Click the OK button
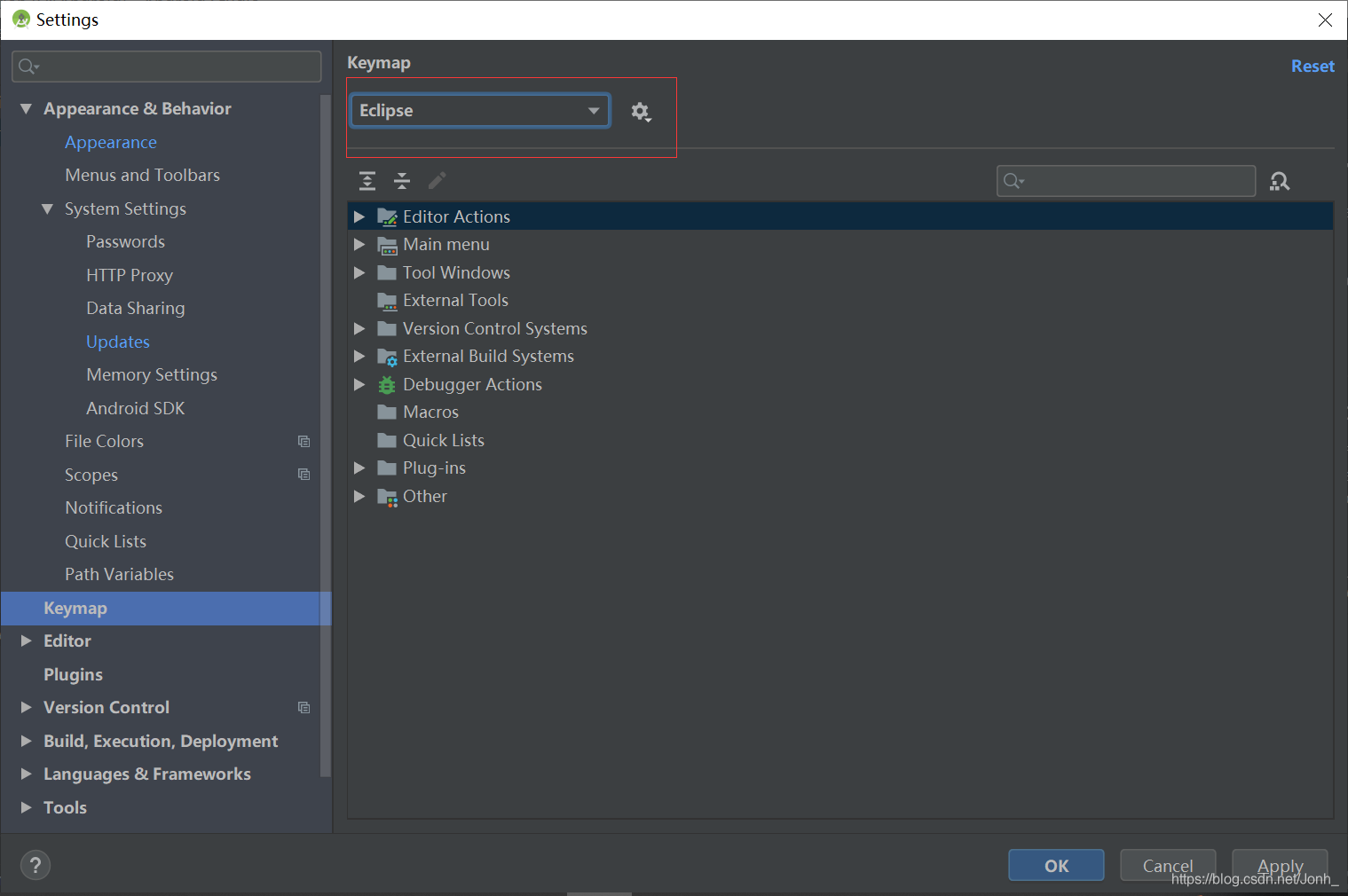This screenshot has height=896, width=1348. coord(1056,865)
